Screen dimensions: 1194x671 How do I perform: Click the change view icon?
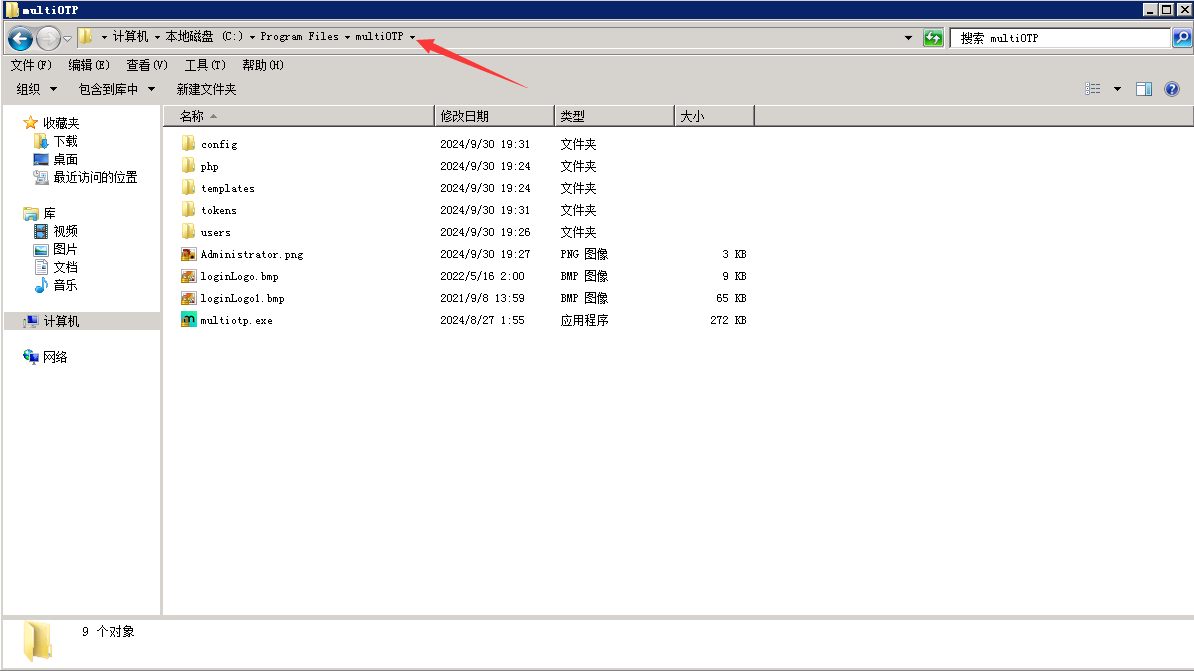click(1093, 89)
